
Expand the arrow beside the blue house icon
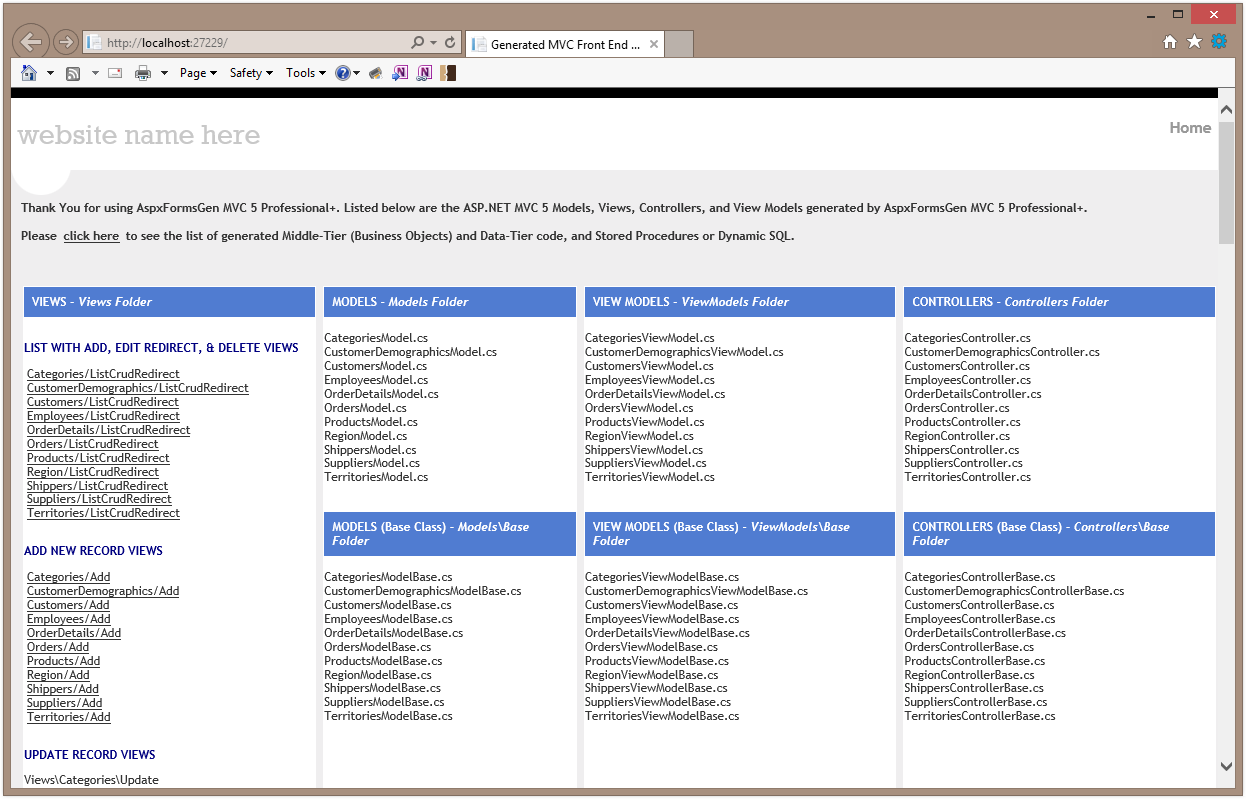click(50, 73)
